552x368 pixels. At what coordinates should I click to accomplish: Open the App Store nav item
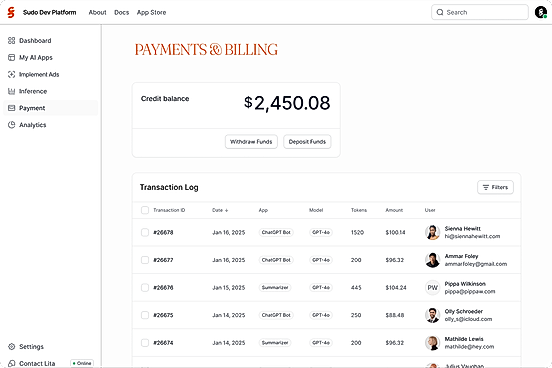(x=151, y=12)
